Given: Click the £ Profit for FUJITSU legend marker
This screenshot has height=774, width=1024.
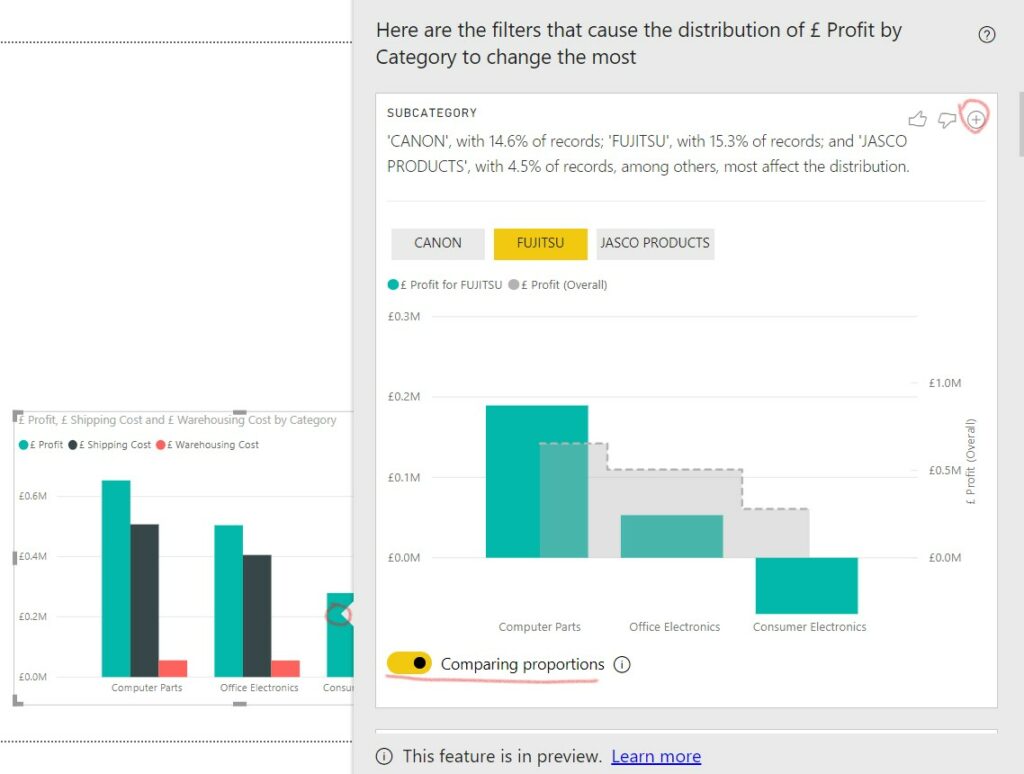Looking at the screenshot, I should (x=393, y=285).
